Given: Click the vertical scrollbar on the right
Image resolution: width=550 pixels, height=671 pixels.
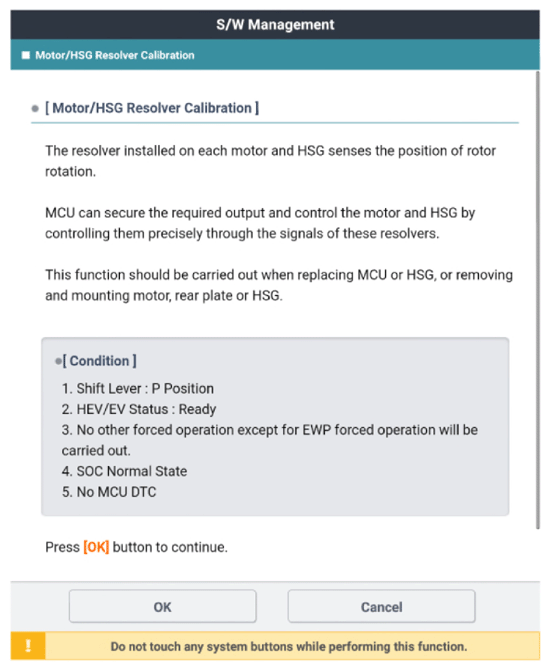Looking at the screenshot, I should [538, 300].
